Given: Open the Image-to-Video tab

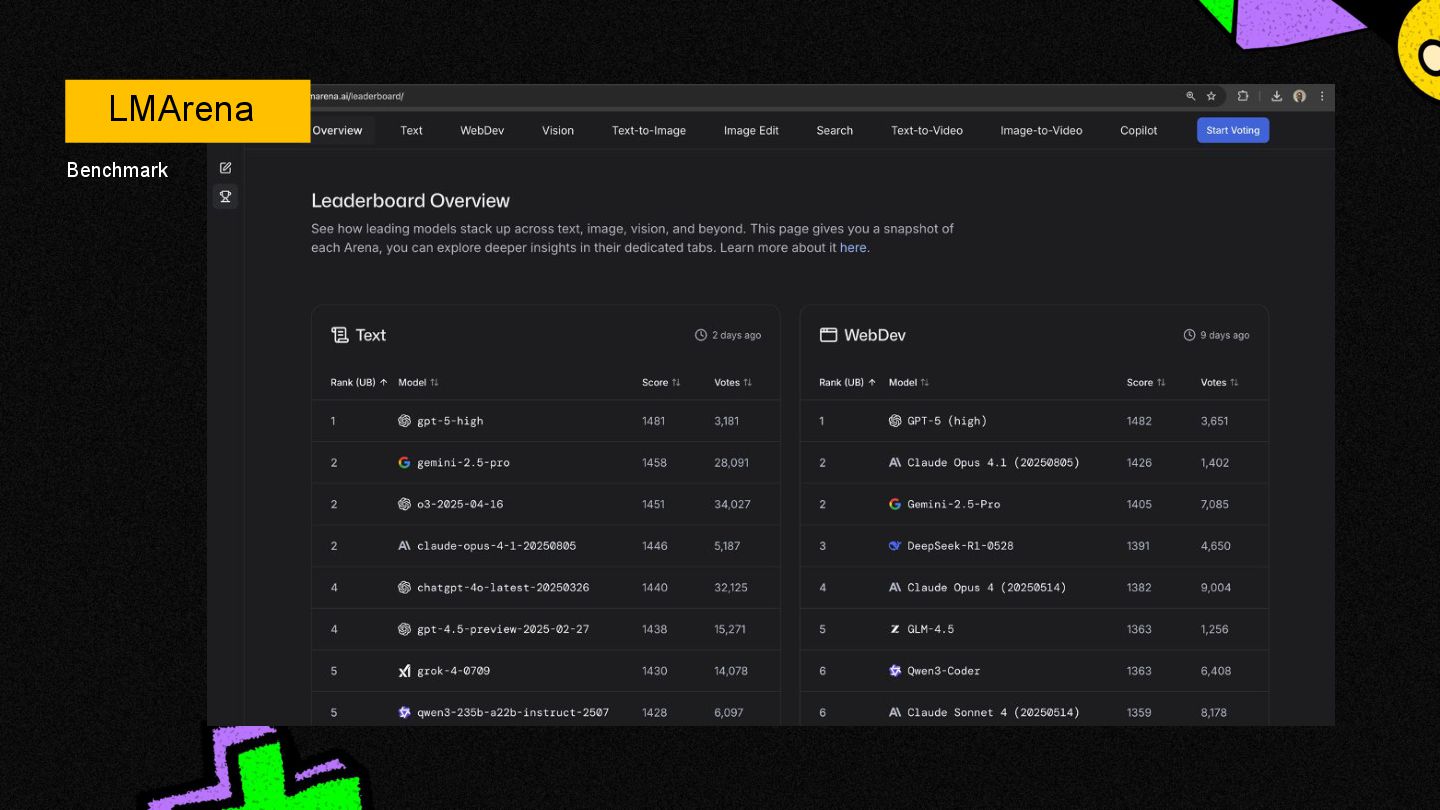Looking at the screenshot, I should click(x=1041, y=130).
